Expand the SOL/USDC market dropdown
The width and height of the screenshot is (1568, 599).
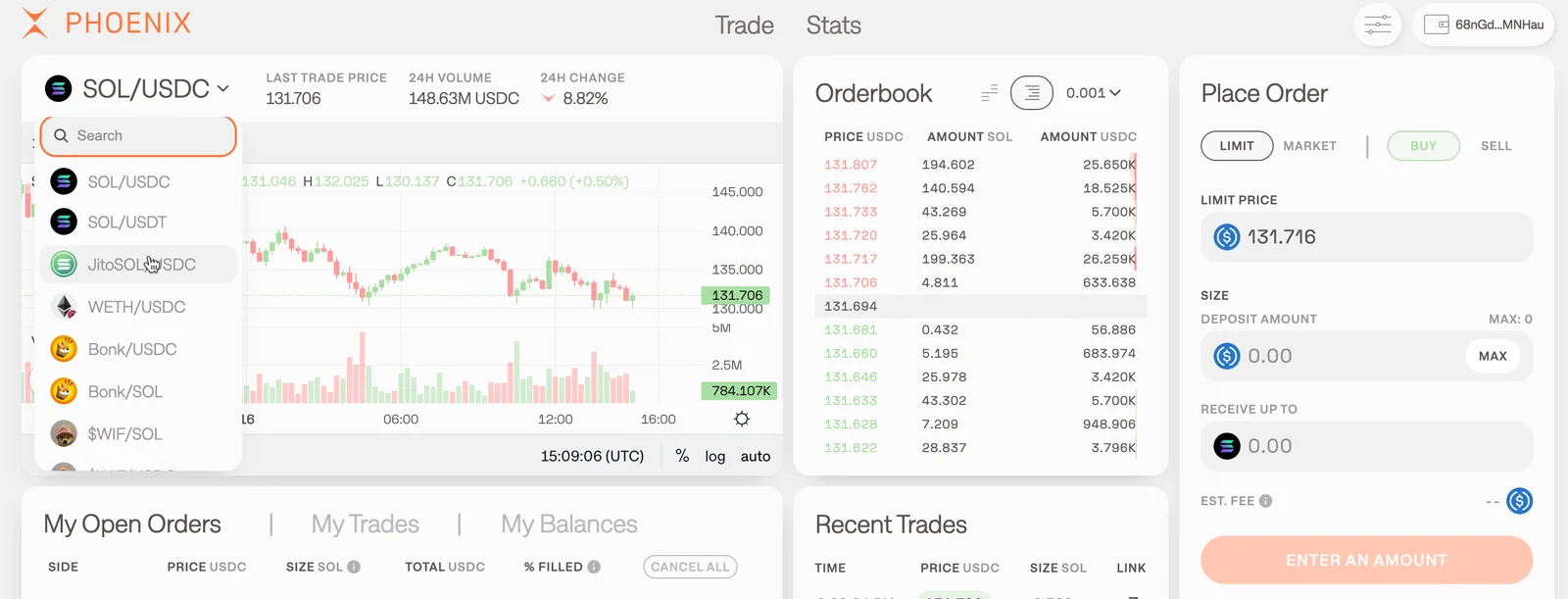pyautogui.click(x=137, y=89)
